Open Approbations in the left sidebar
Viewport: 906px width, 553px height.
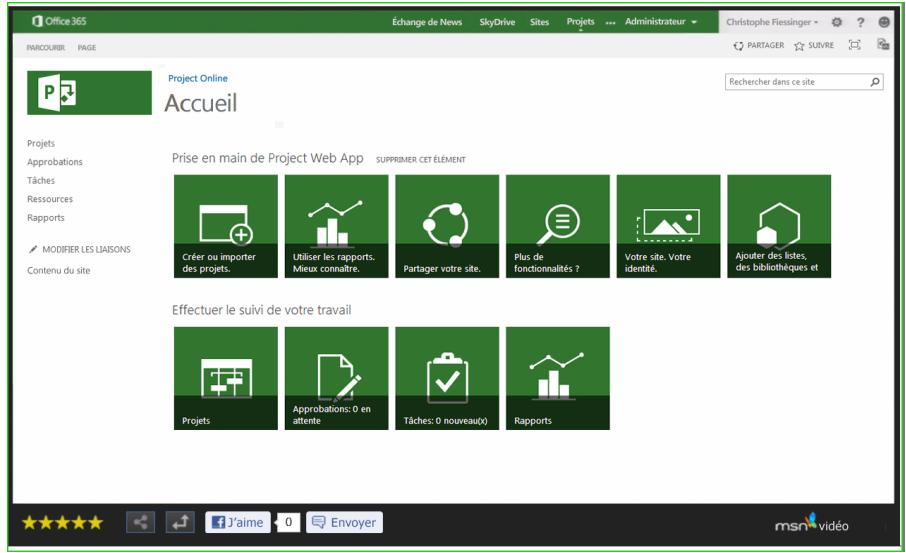[55, 162]
